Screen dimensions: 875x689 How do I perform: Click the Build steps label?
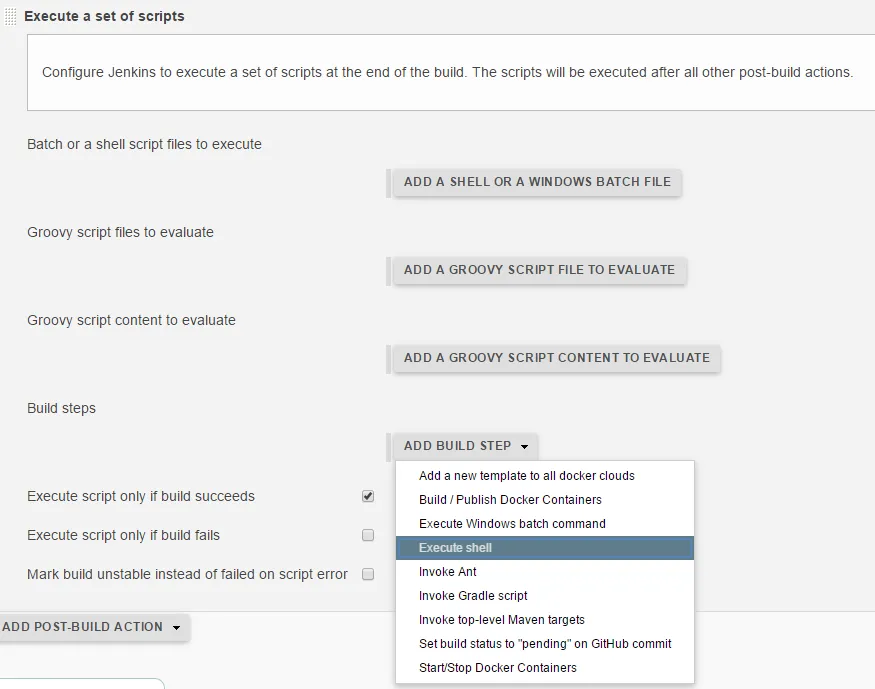(x=61, y=408)
